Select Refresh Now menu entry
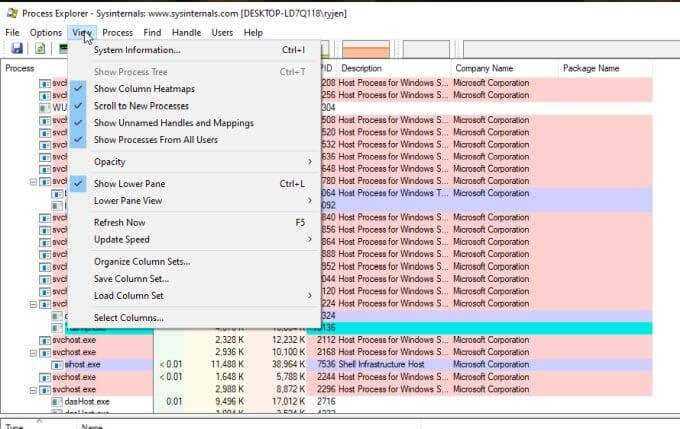680x429 pixels. coord(193,223)
